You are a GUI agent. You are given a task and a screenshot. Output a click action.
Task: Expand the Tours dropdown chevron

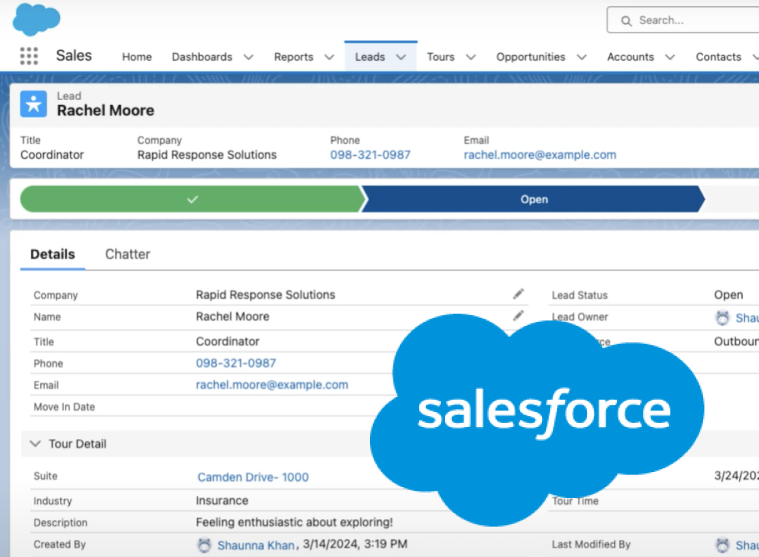[x=471, y=57]
